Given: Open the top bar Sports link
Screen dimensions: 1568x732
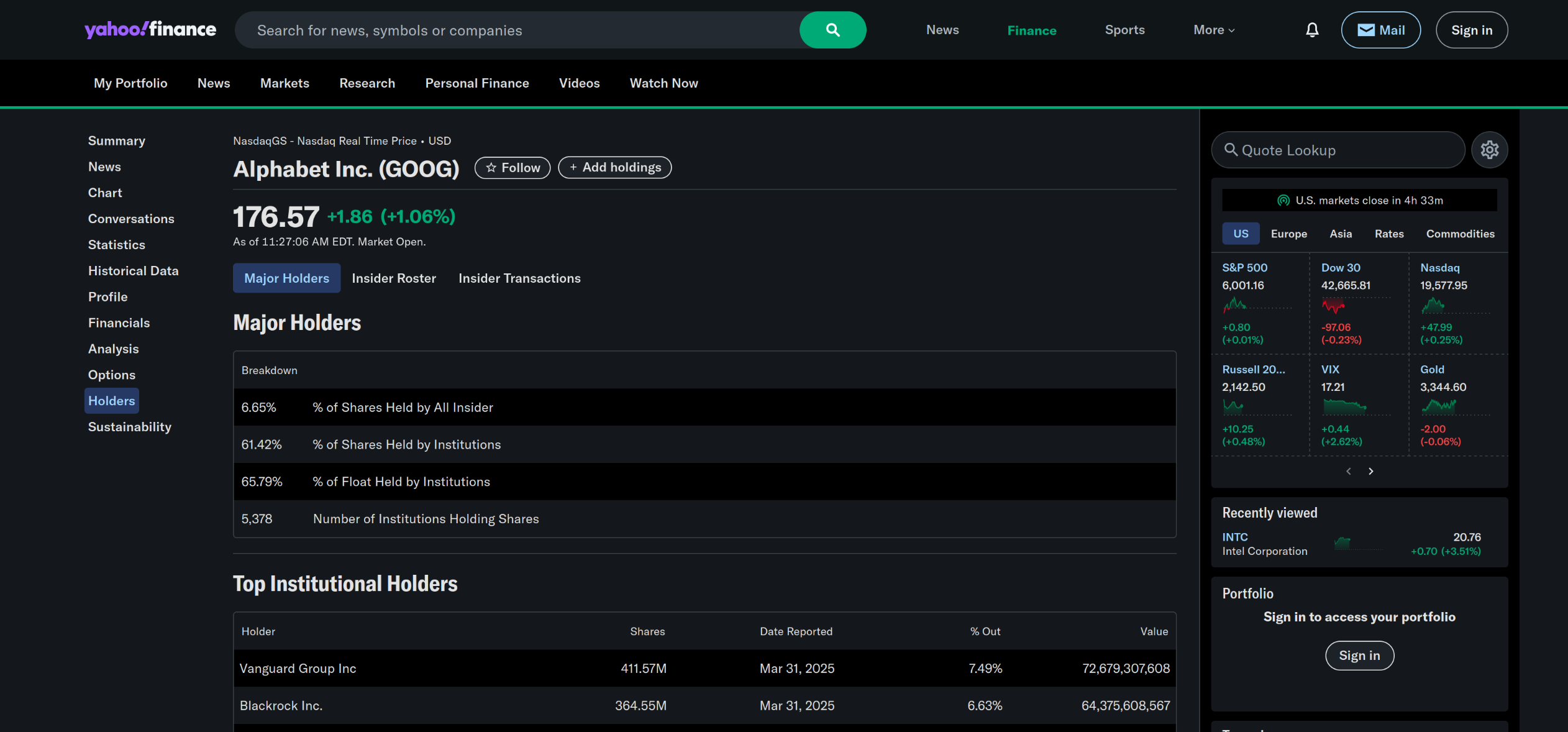Looking at the screenshot, I should tap(1124, 30).
